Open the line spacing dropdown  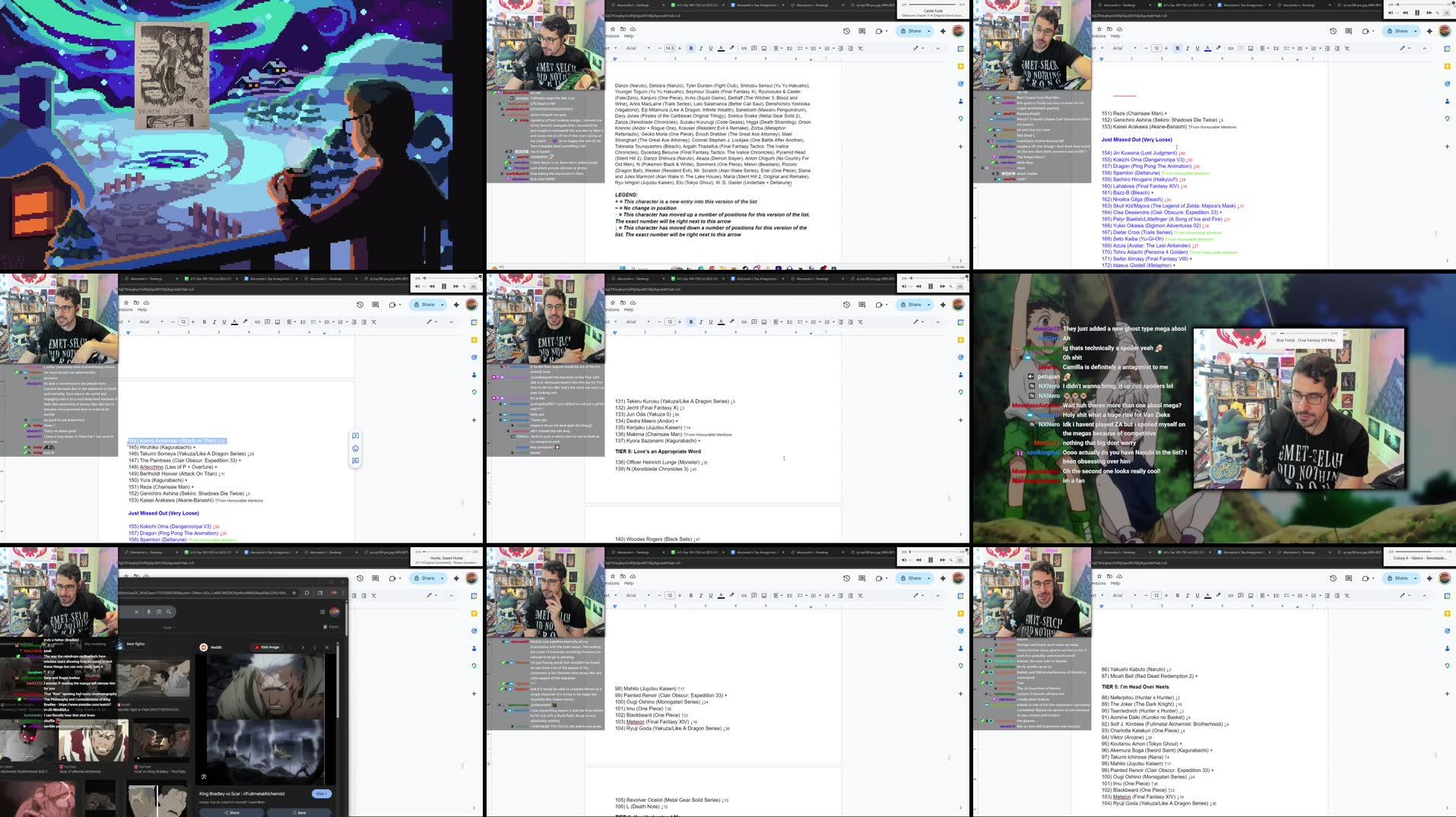[x=790, y=47]
